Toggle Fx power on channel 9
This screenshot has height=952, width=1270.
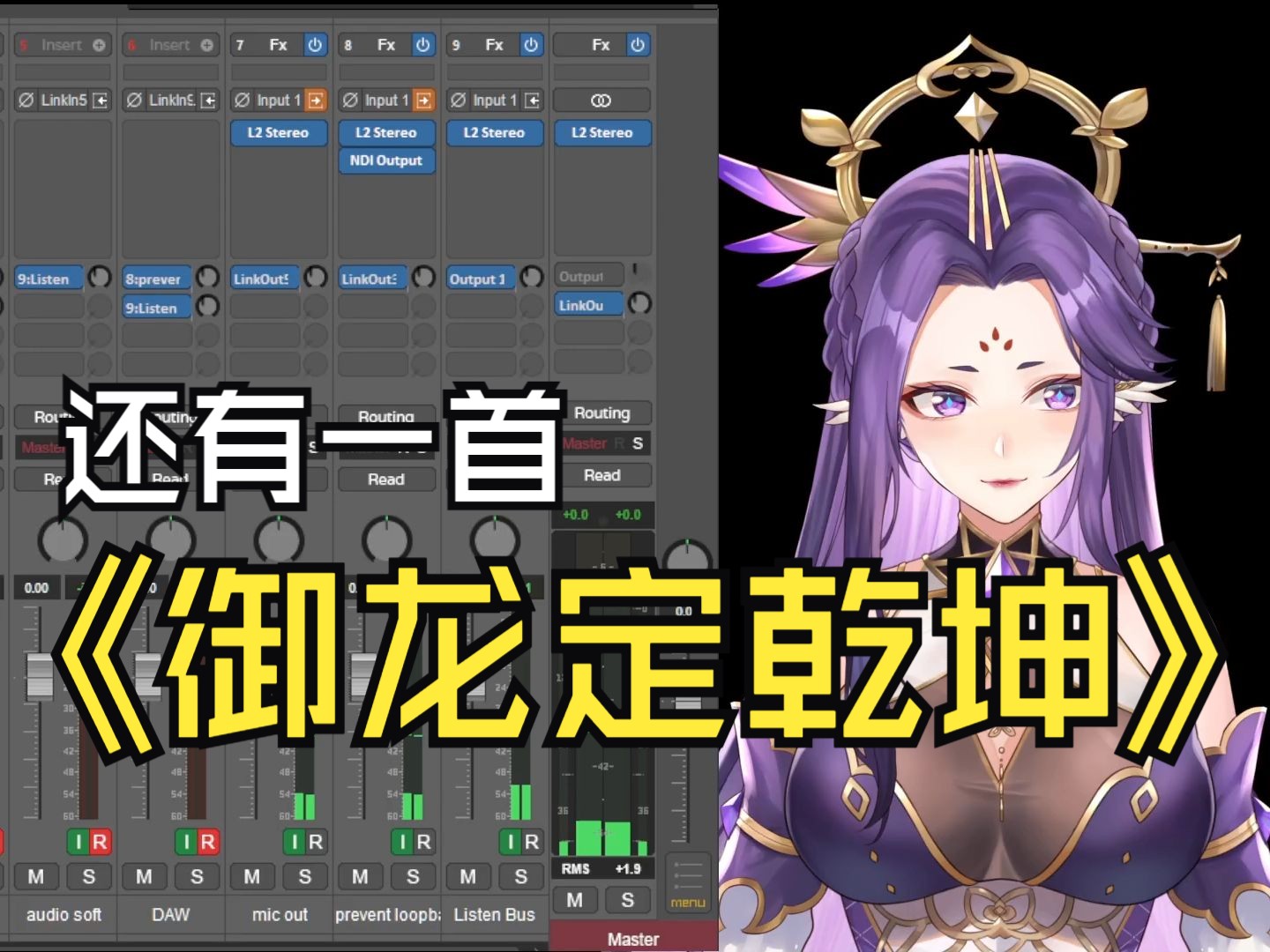(531, 45)
